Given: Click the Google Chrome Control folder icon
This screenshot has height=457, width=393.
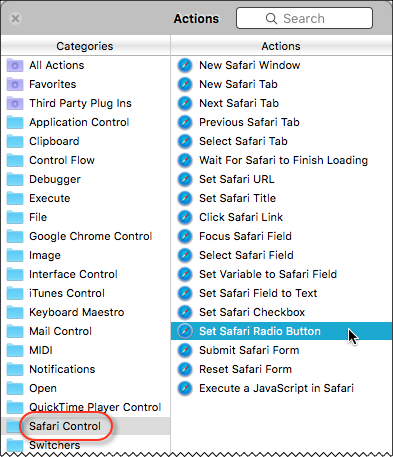Looking at the screenshot, I should tap(15, 236).
